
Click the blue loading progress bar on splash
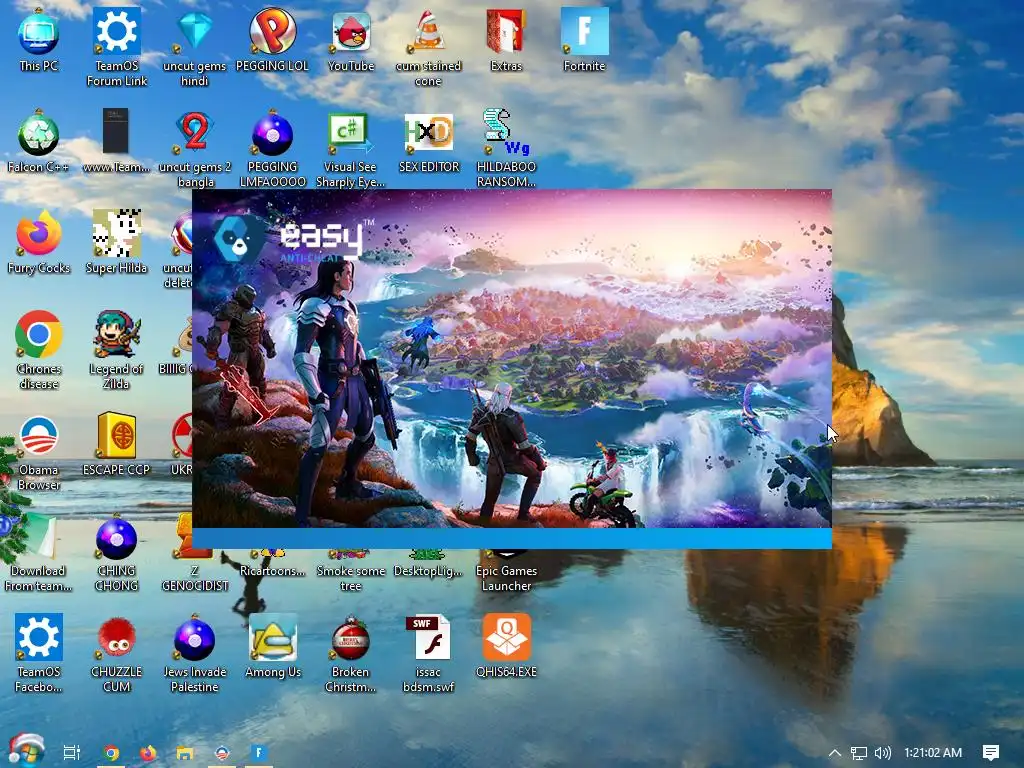pos(512,538)
